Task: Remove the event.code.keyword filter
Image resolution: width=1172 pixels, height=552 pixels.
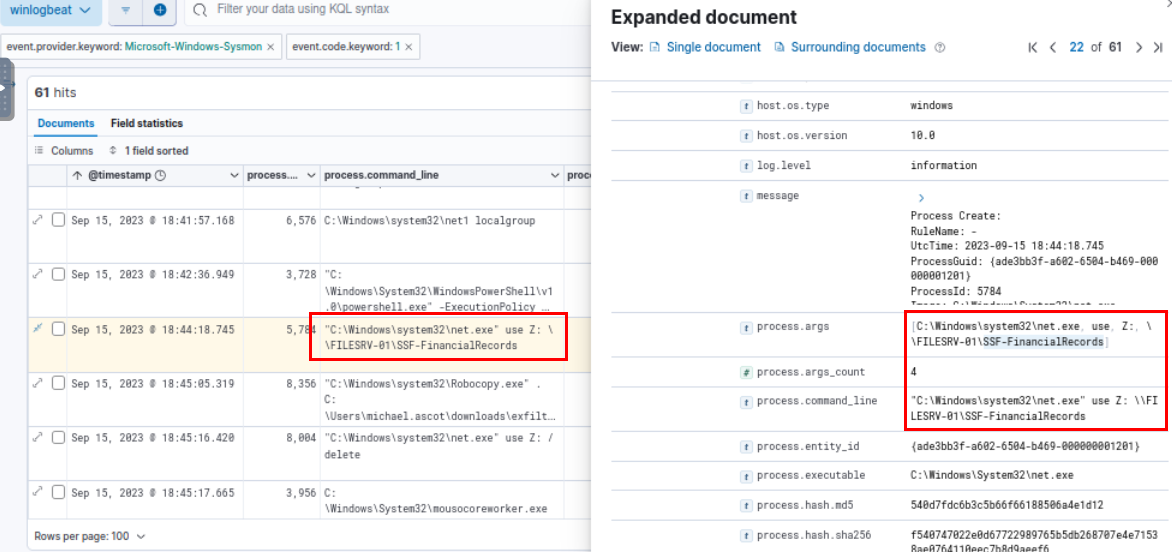Action: (408, 47)
